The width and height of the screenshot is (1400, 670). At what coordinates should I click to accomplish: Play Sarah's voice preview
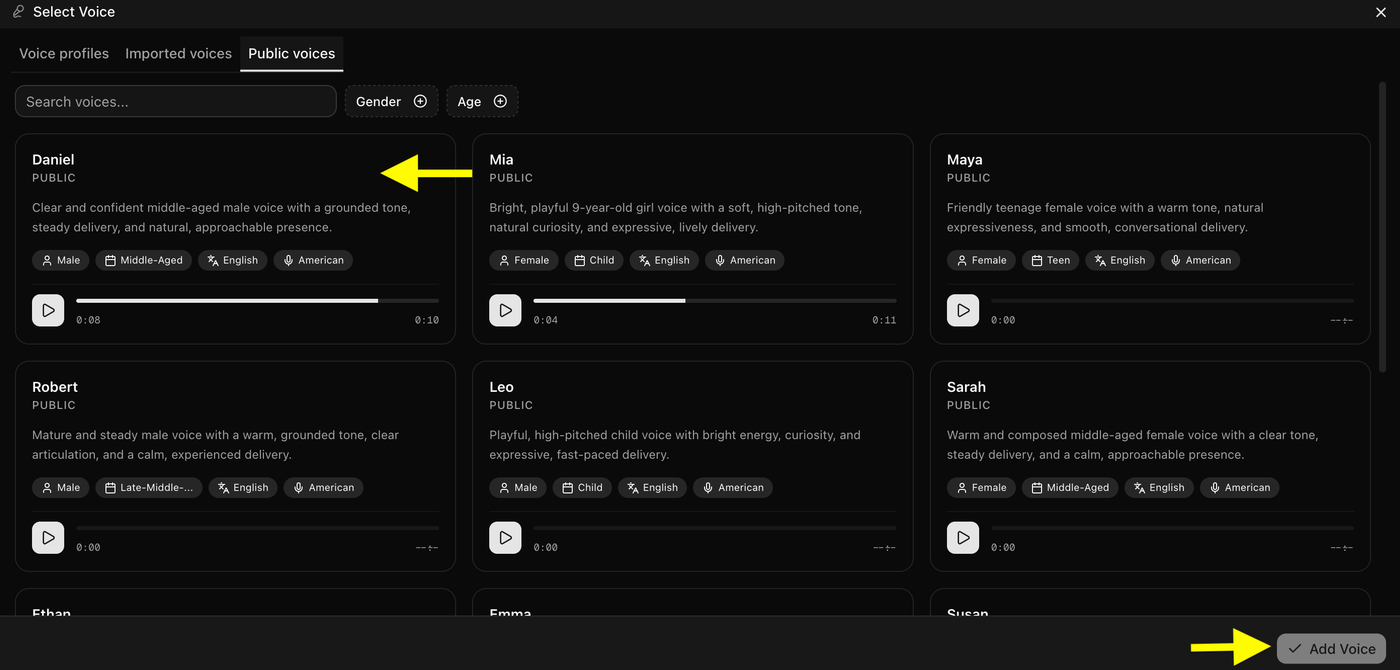(963, 538)
